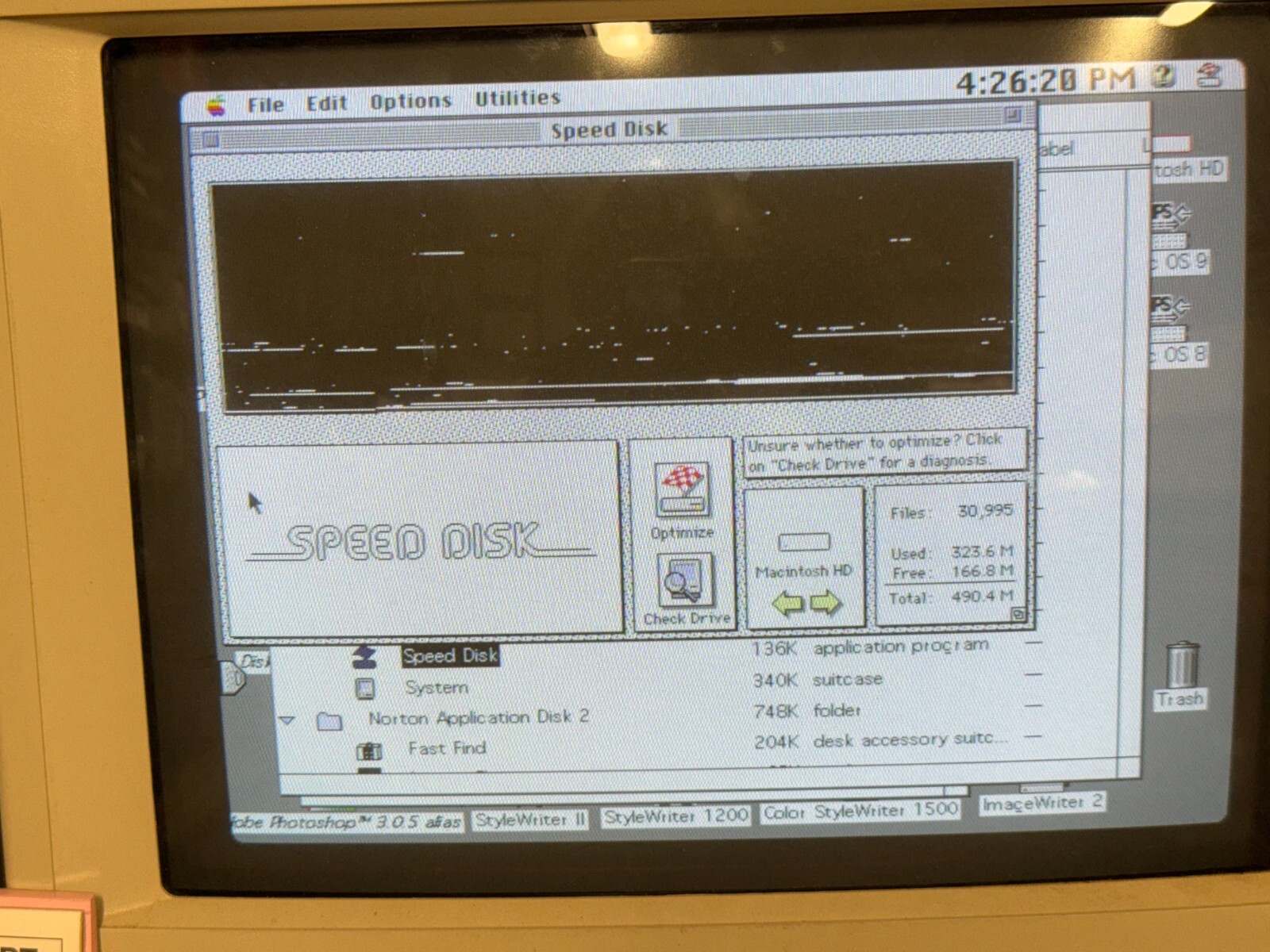Open the Help balloon menu icon
1270x952 pixels.
[x=1164, y=76]
